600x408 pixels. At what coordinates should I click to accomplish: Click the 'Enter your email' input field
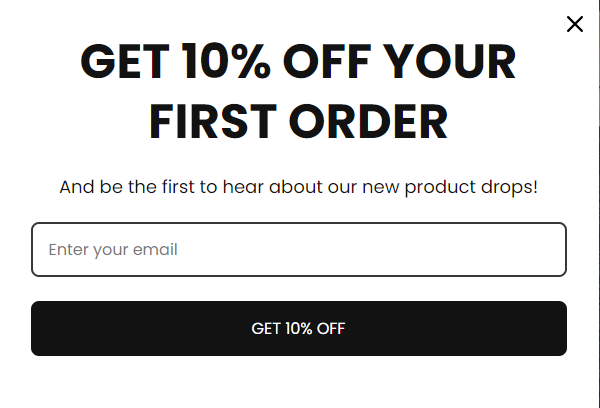[x=299, y=249]
